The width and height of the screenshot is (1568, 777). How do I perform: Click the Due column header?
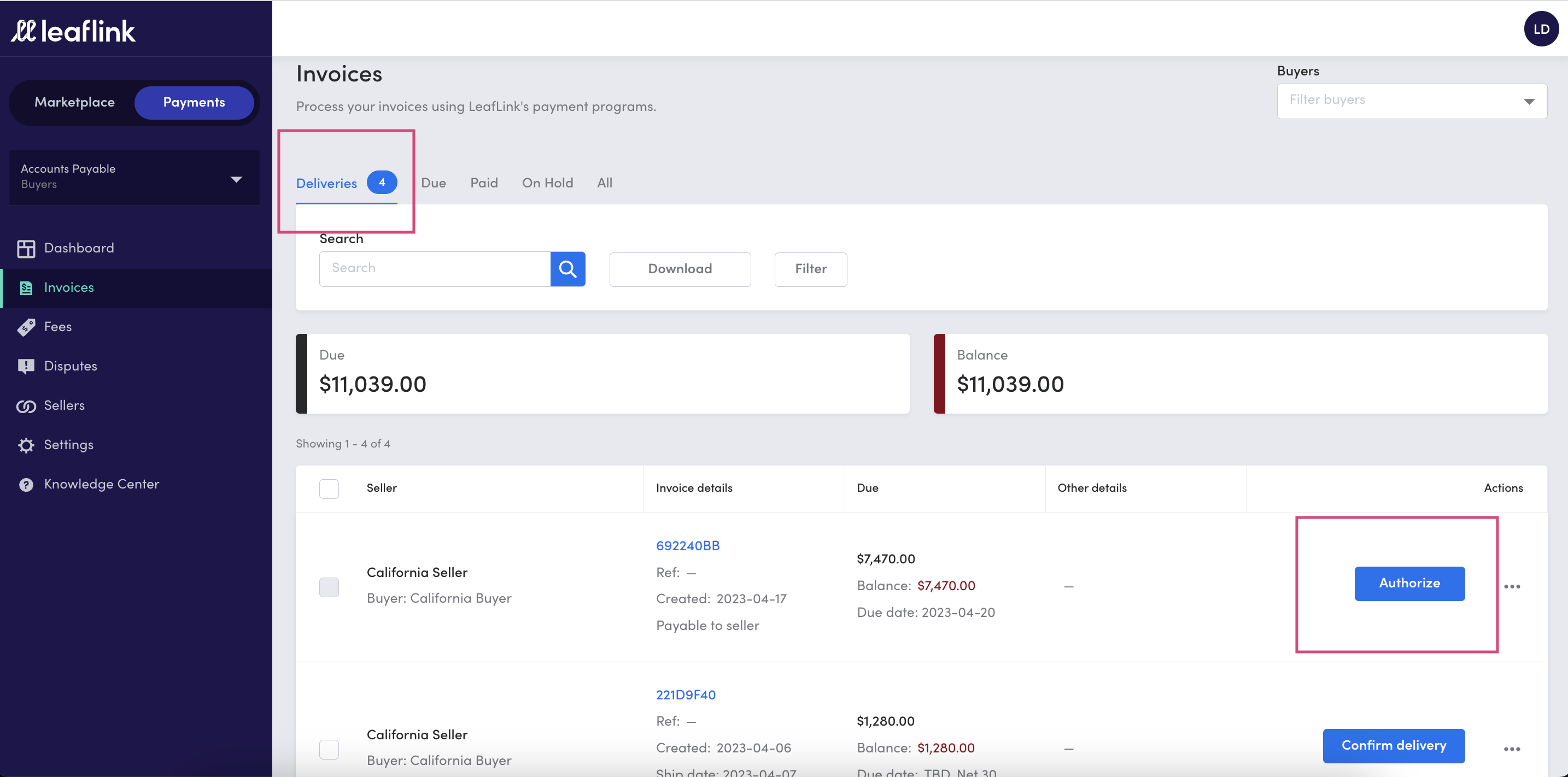click(868, 488)
